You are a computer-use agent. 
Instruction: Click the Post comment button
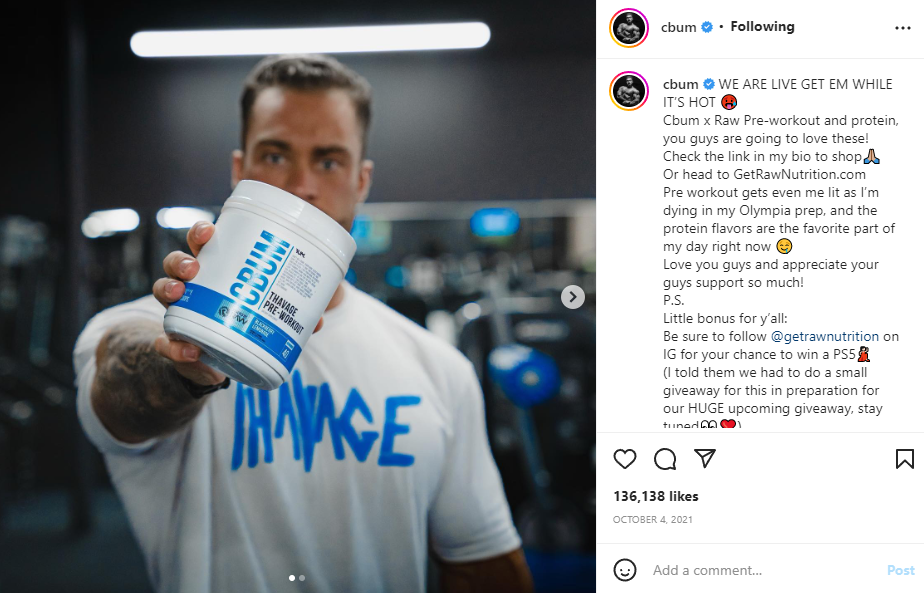point(900,570)
